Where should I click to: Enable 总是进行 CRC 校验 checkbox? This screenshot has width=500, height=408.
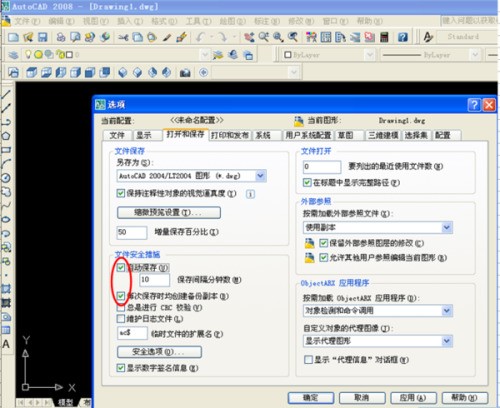coord(121,308)
